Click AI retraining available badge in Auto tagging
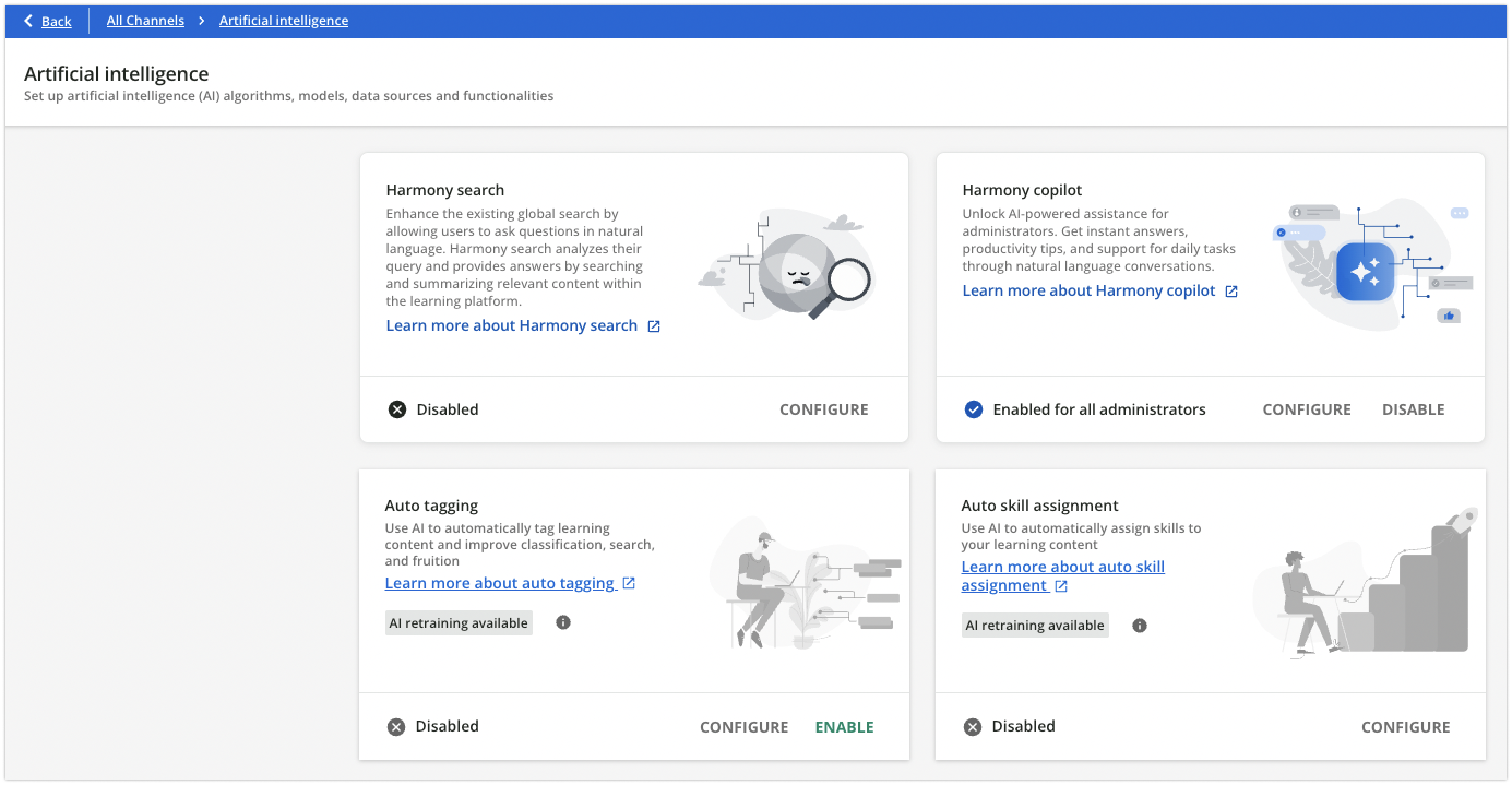The width and height of the screenshot is (1512, 785). 459,623
